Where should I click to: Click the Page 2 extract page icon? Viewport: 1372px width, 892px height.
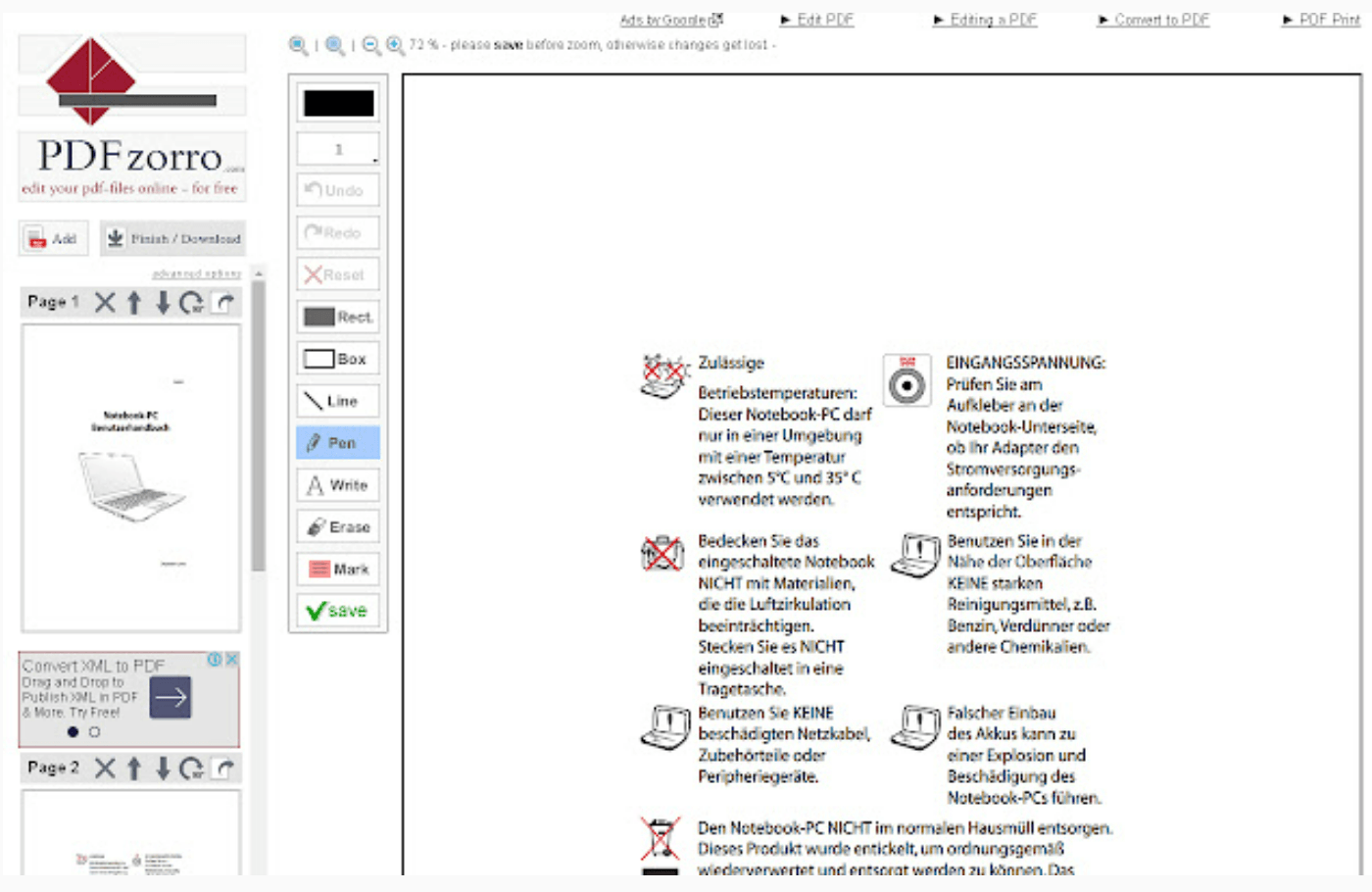click(225, 768)
